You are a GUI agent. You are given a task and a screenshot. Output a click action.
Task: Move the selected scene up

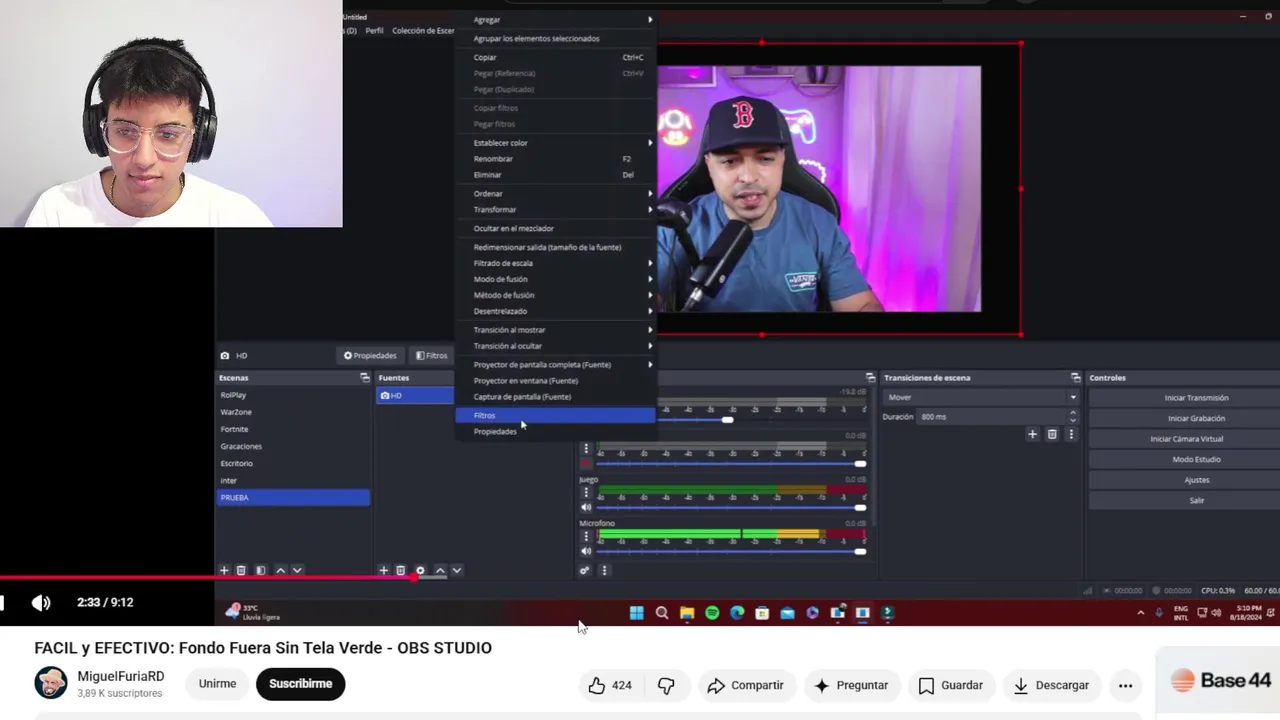coord(280,570)
